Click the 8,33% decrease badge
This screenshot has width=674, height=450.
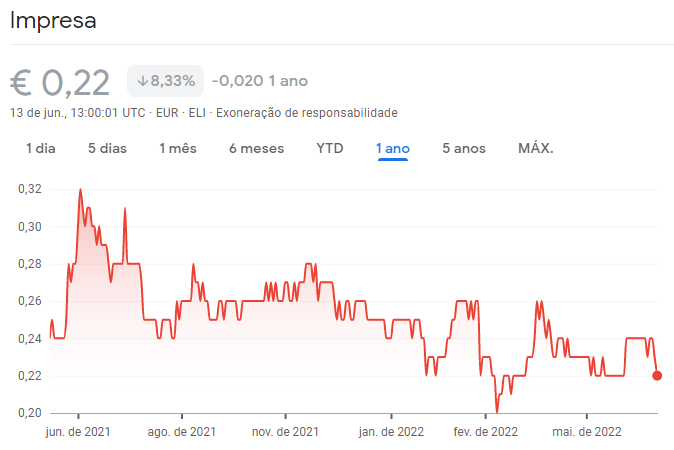pyautogui.click(x=165, y=81)
